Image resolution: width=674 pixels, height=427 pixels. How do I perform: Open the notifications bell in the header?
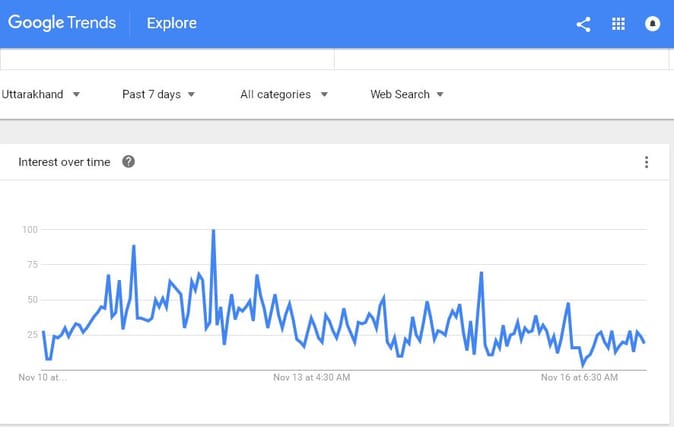[653, 24]
